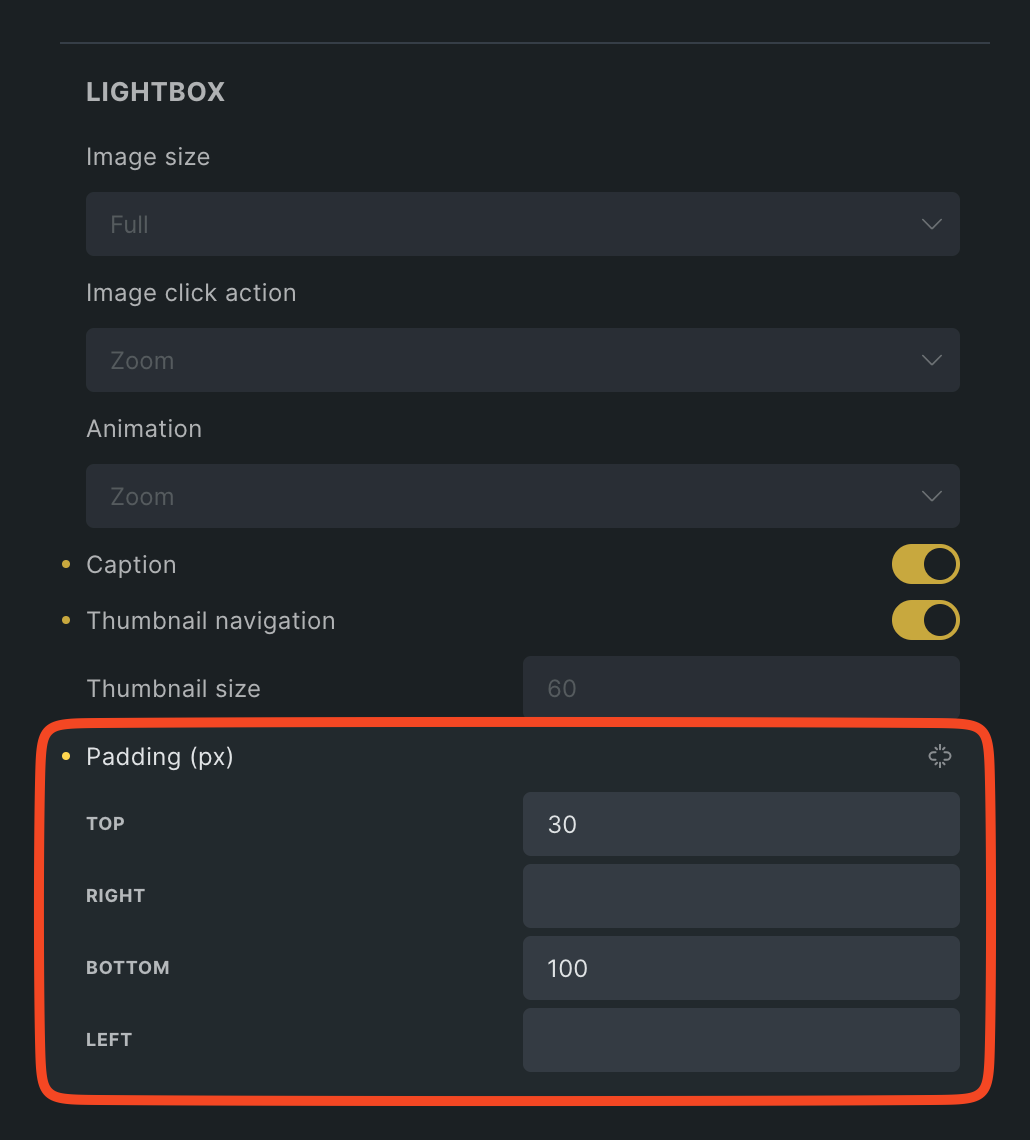Click the Thumbnail size label
Screen dimensions: 1030x1140
click(x=174, y=689)
